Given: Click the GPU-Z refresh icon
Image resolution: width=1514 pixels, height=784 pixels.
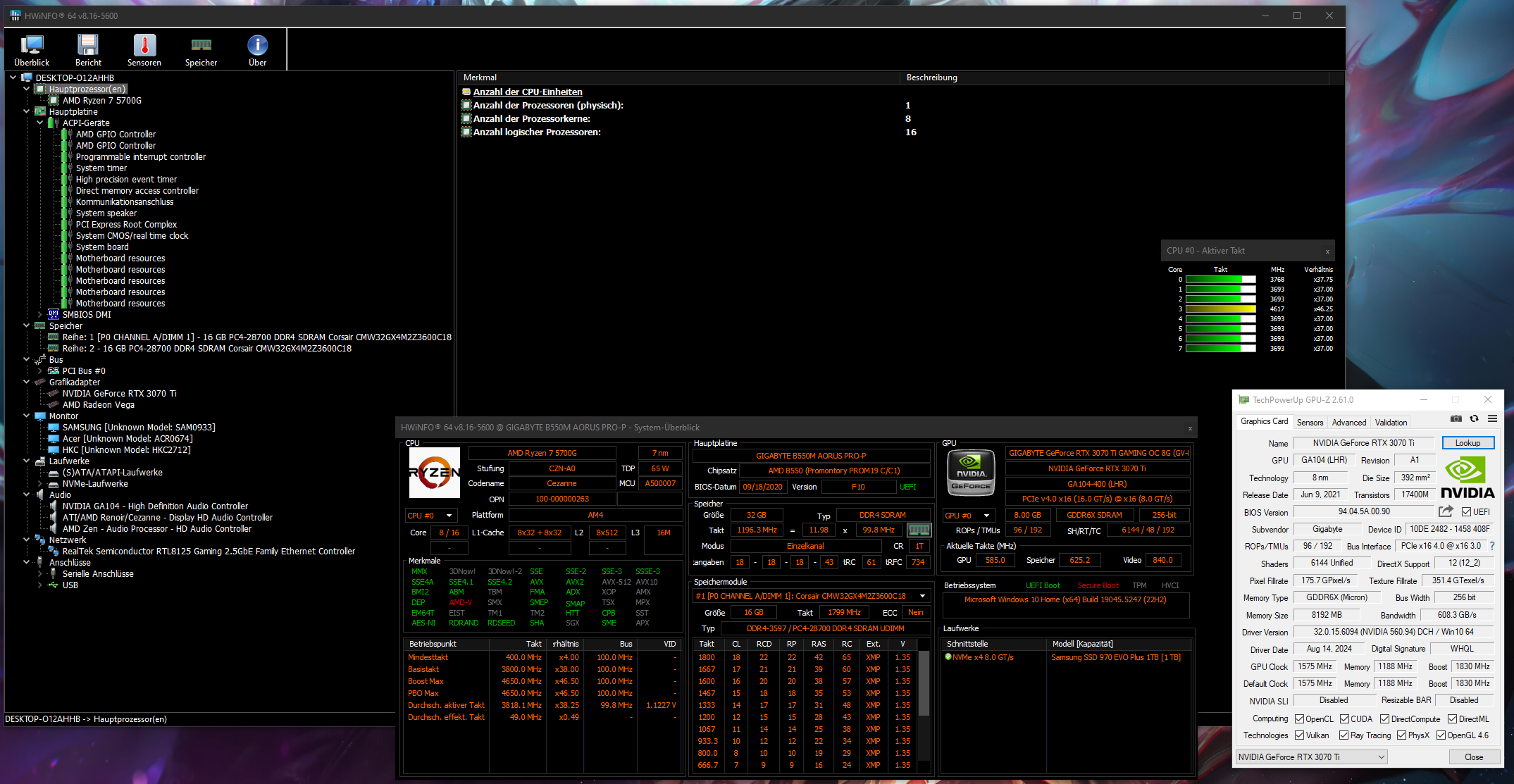Looking at the screenshot, I should 1474,419.
